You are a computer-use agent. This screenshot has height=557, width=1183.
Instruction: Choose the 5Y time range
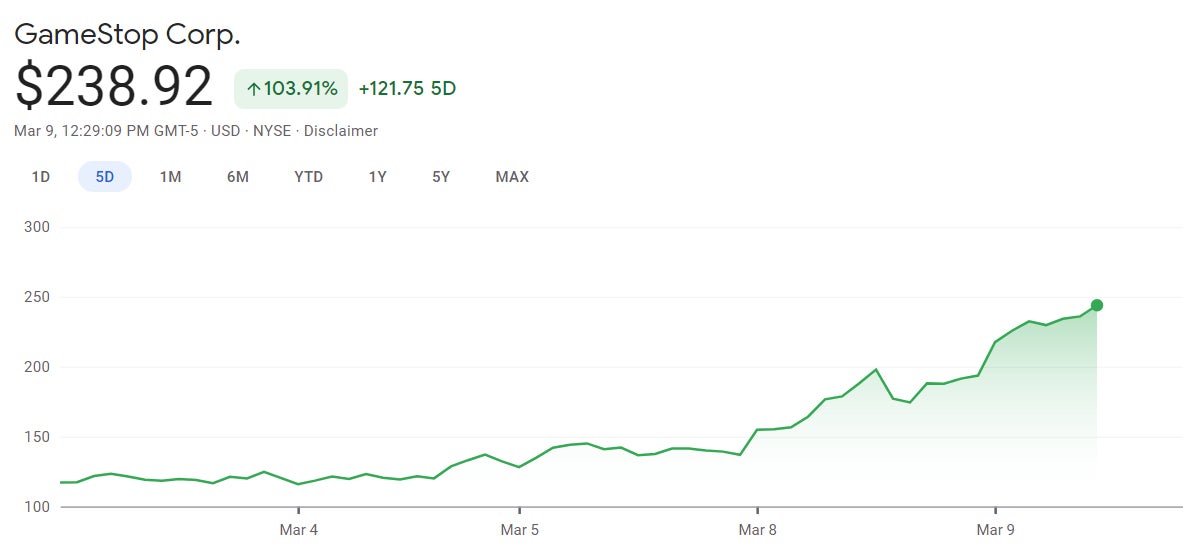441,177
